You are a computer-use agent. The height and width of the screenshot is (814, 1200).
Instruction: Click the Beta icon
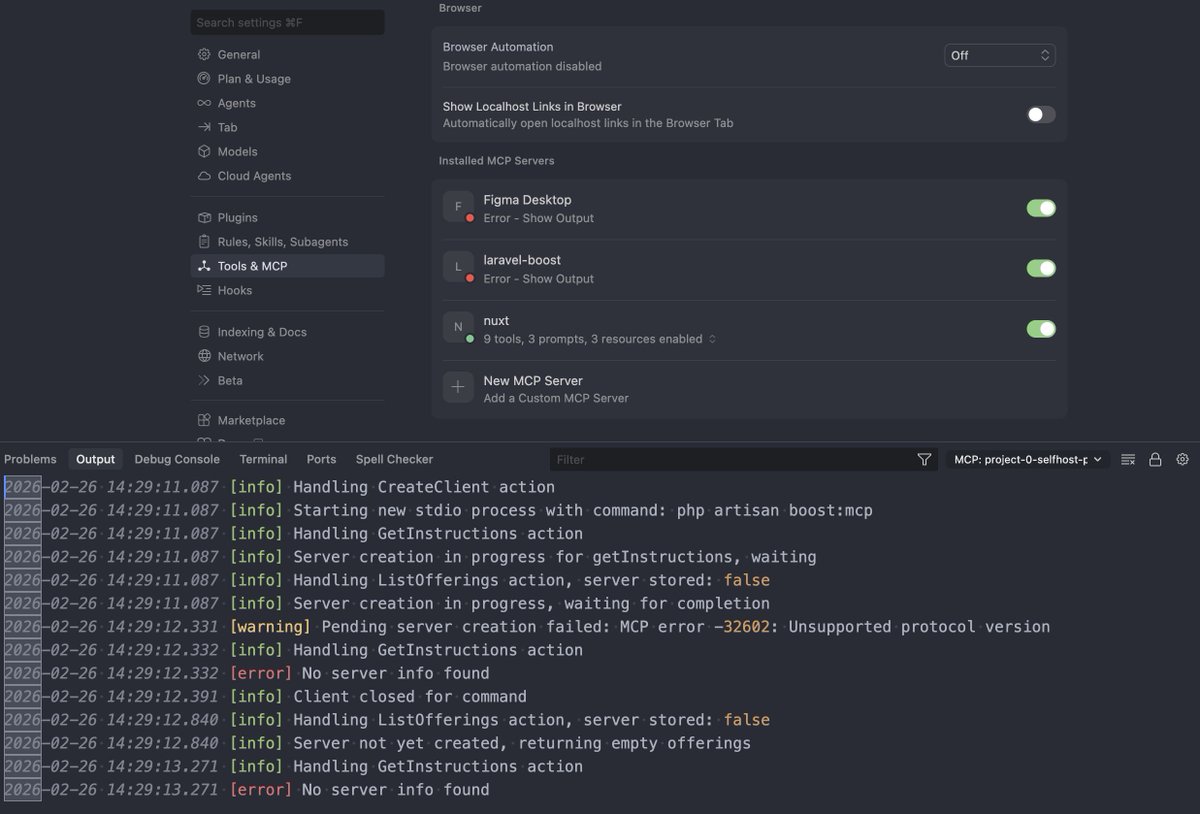(x=204, y=381)
